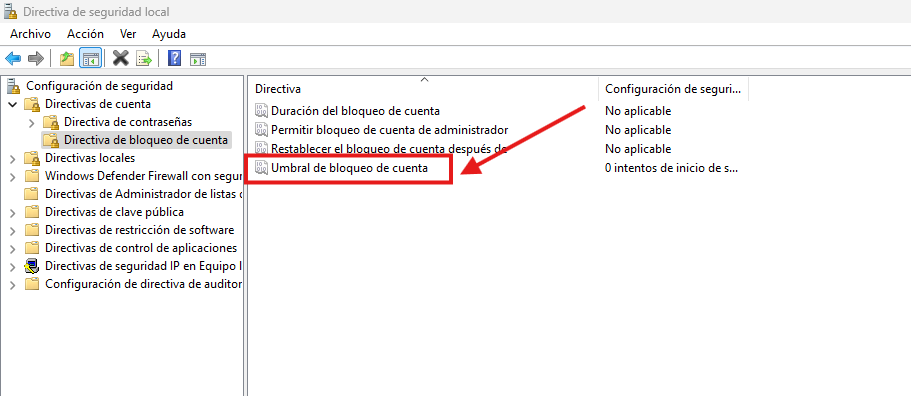Click the Directivas de cuenta folder icon

tap(32, 105)
